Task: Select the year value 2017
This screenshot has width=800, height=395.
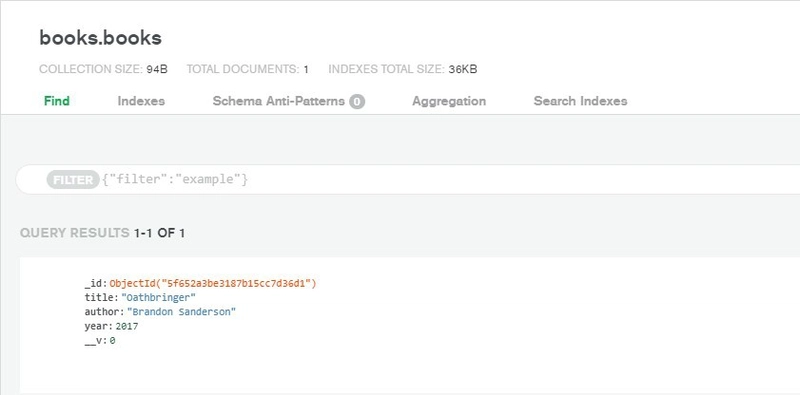Action: click(127, 326)
